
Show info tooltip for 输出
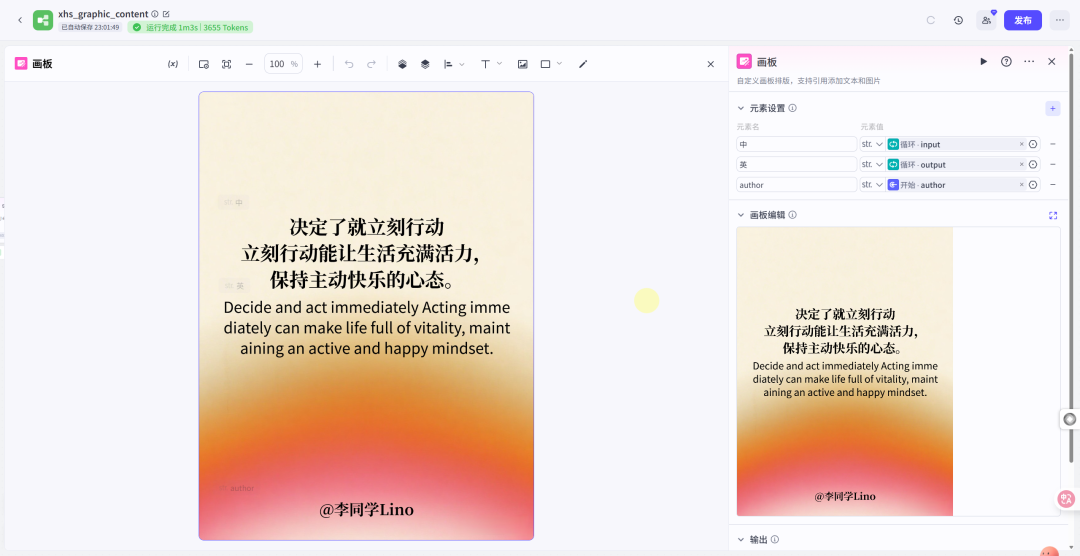(776, 539)
